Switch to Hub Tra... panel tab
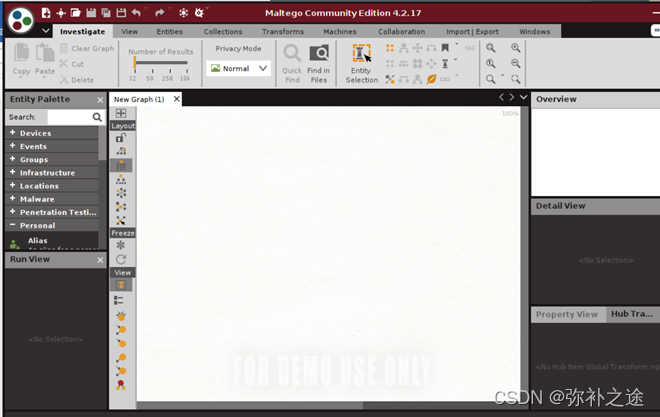Image resolution: width=660 pixels, height=417 pixels. point(632,314)
